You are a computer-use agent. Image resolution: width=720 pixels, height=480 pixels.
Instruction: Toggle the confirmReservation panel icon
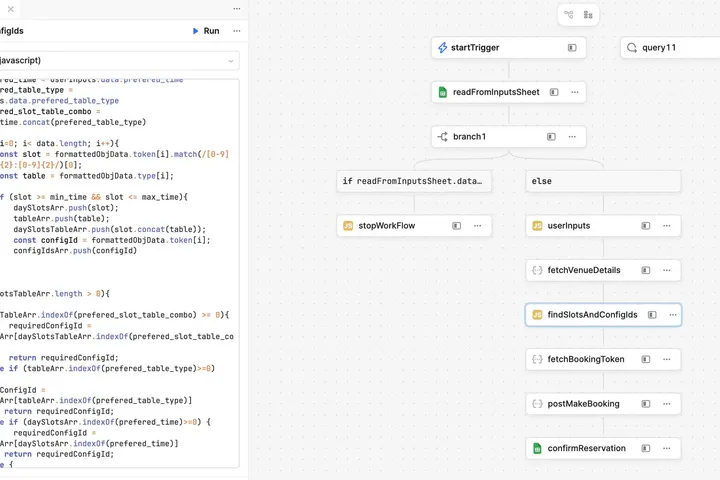(646, 449)
